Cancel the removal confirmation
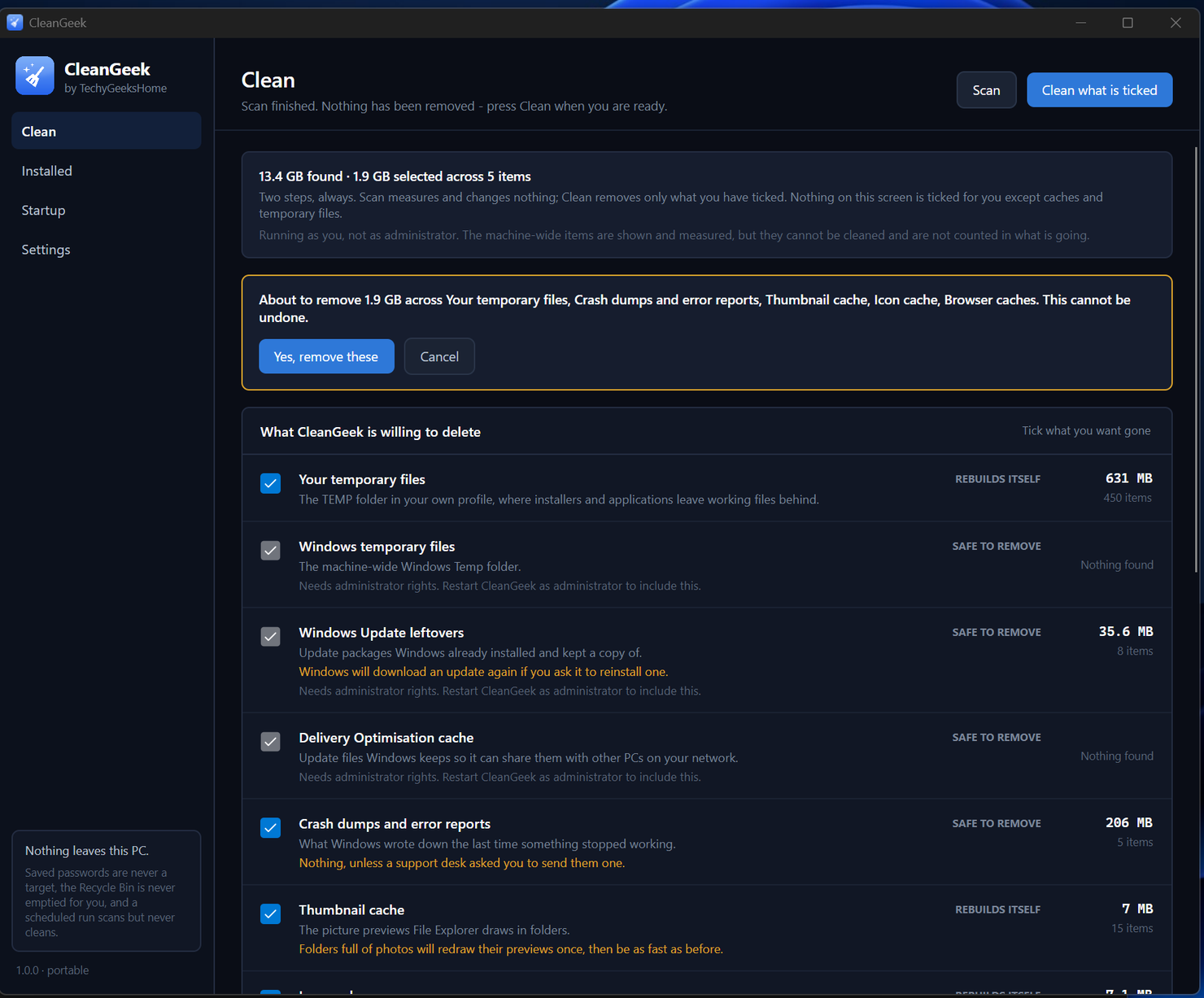This screenshot has width=1204, height=998. 439,356
